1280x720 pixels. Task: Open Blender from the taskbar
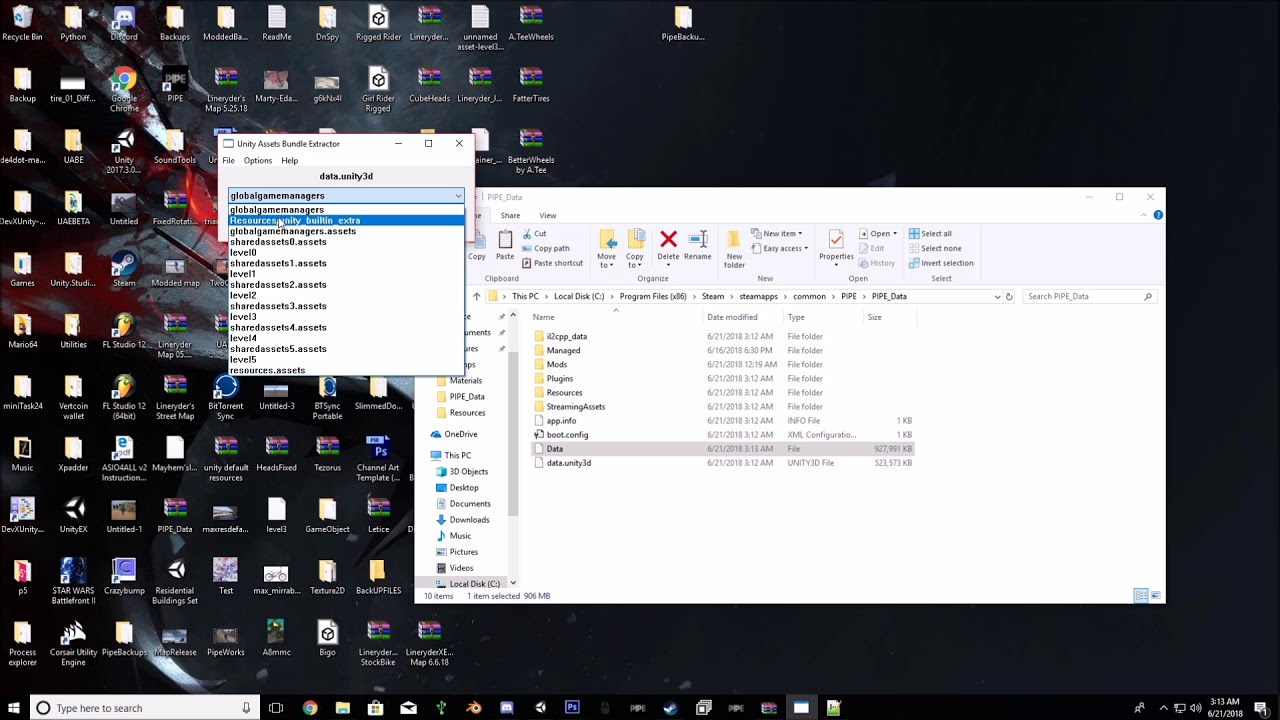click(474, 708)
